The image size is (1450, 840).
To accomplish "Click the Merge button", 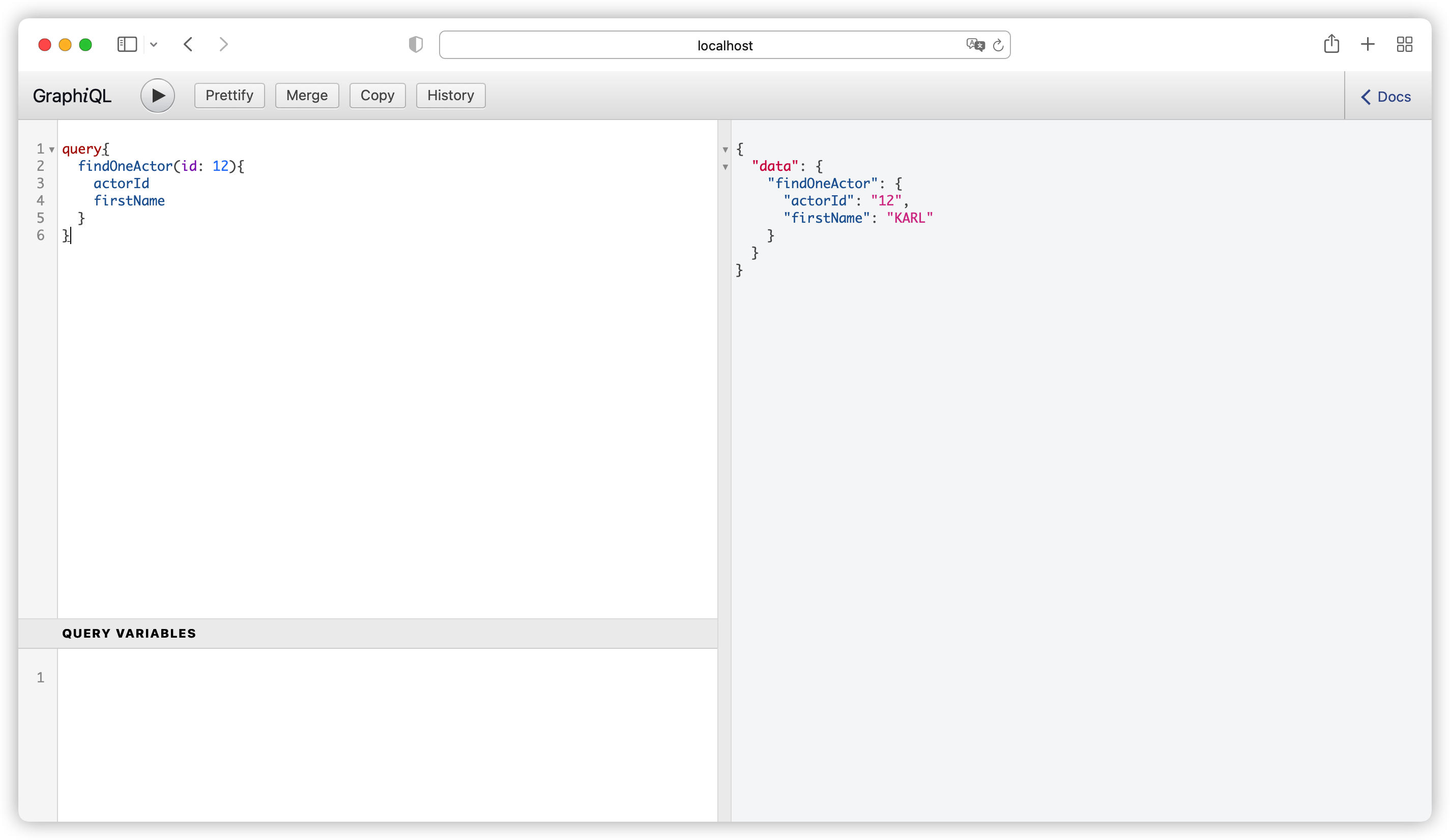I will 307,96.
